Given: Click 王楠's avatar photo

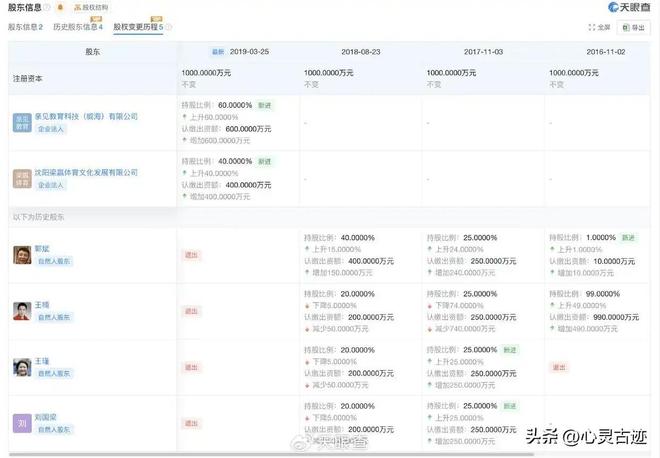Looking at the screenshot, I should click(x=22, y=311).
